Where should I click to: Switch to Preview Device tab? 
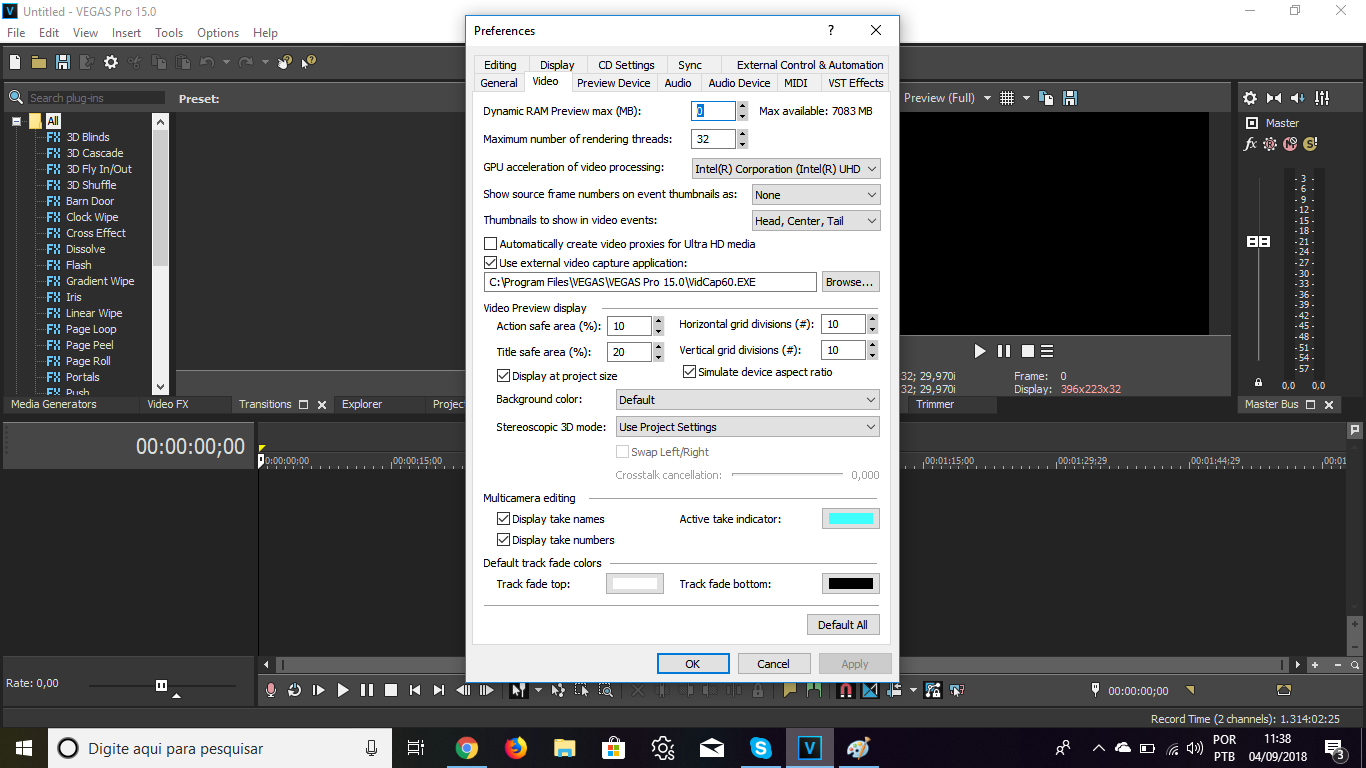(x=613, y=83)
